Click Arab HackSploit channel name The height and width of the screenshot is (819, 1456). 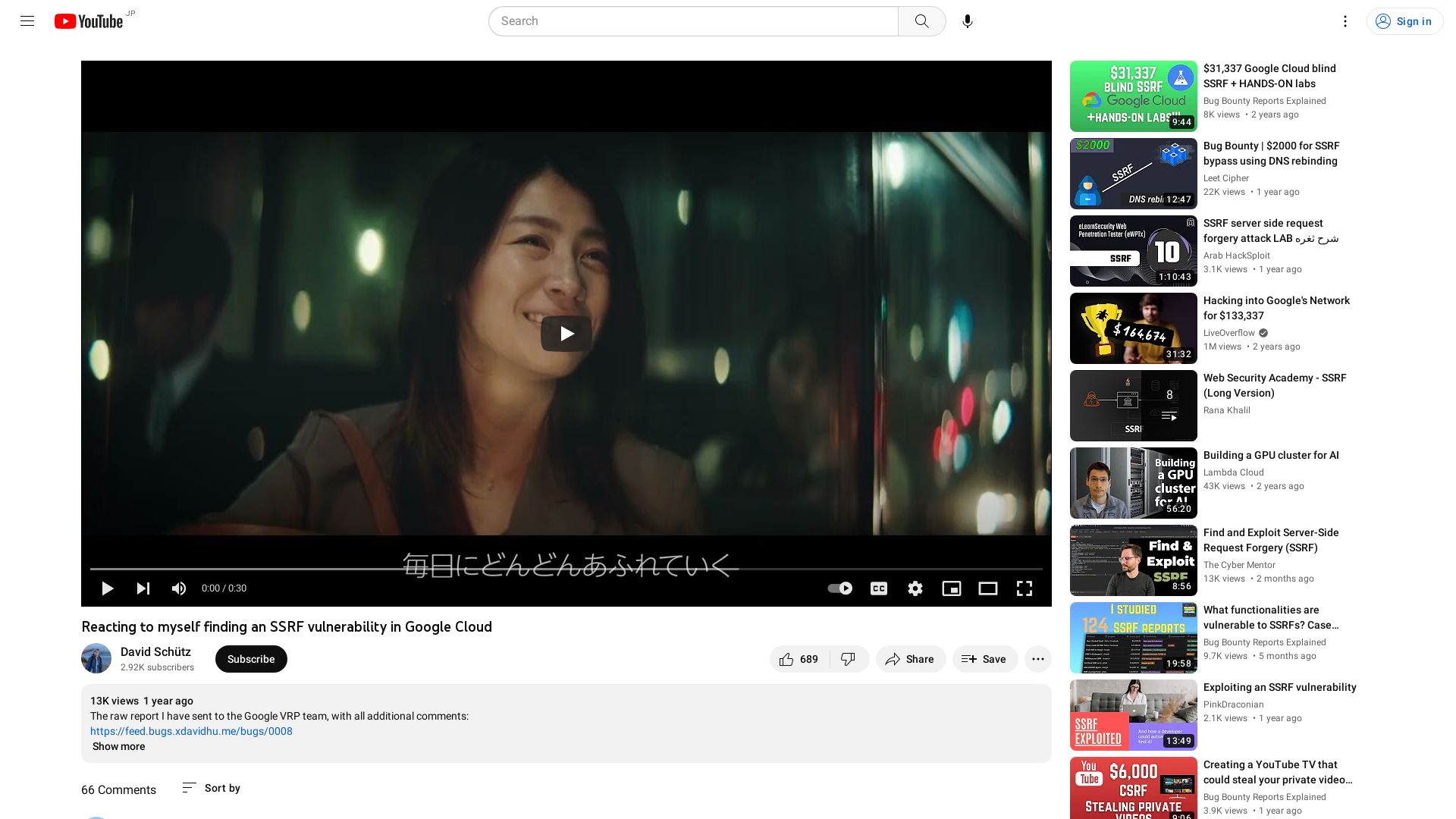click(1236, 256)
